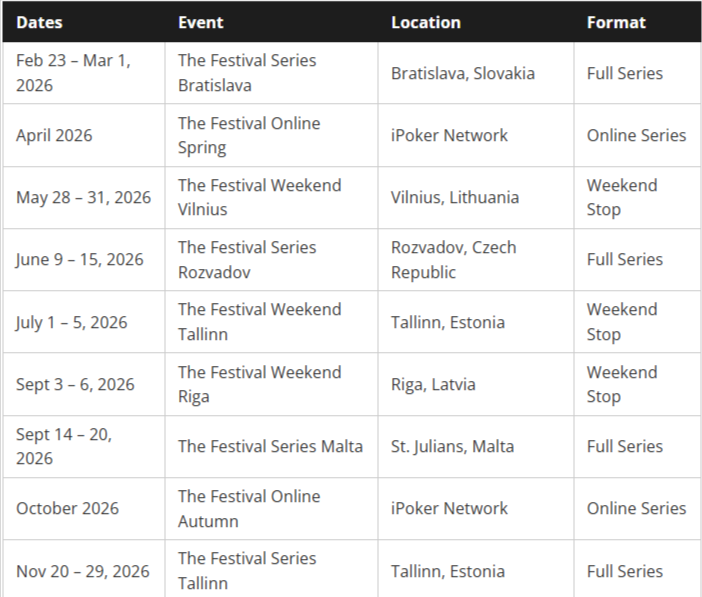Click the Location column header
This screenshot has width=702, height=597.
[x=426, y=22]
